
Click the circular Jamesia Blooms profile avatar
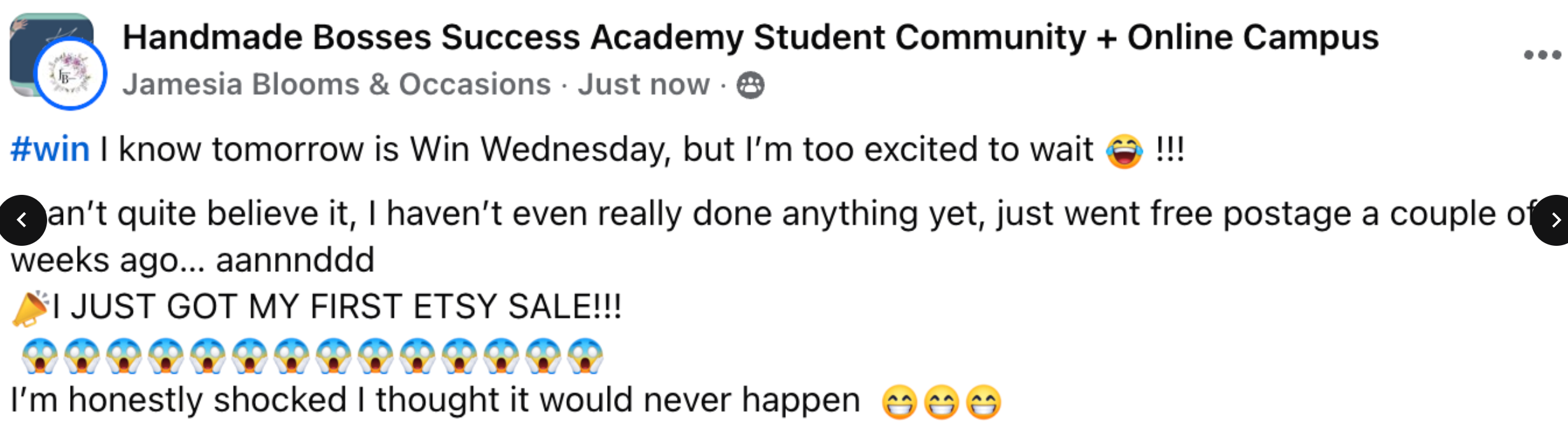[x=70, y=75]
